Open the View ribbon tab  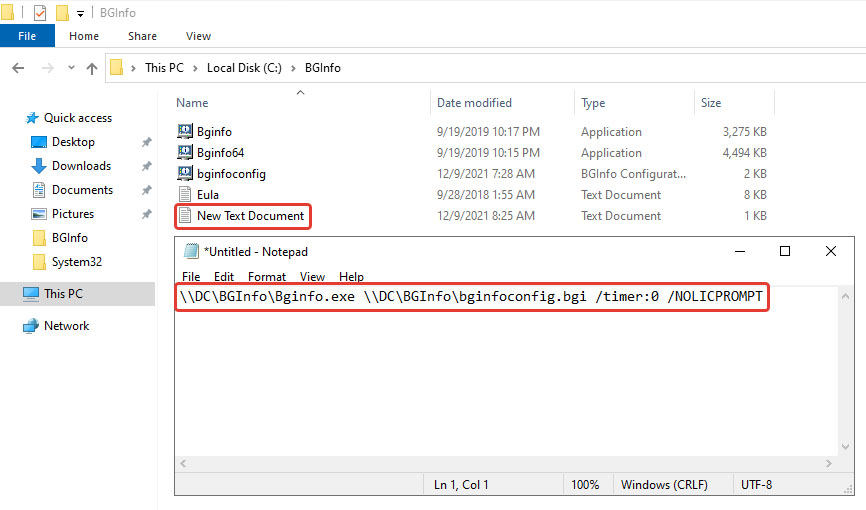[198, 36]
